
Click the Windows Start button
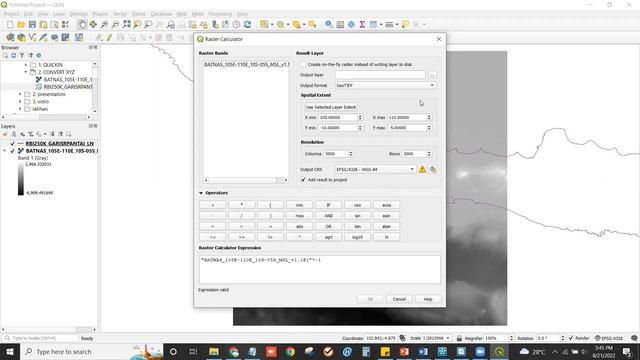pos(10,351)
